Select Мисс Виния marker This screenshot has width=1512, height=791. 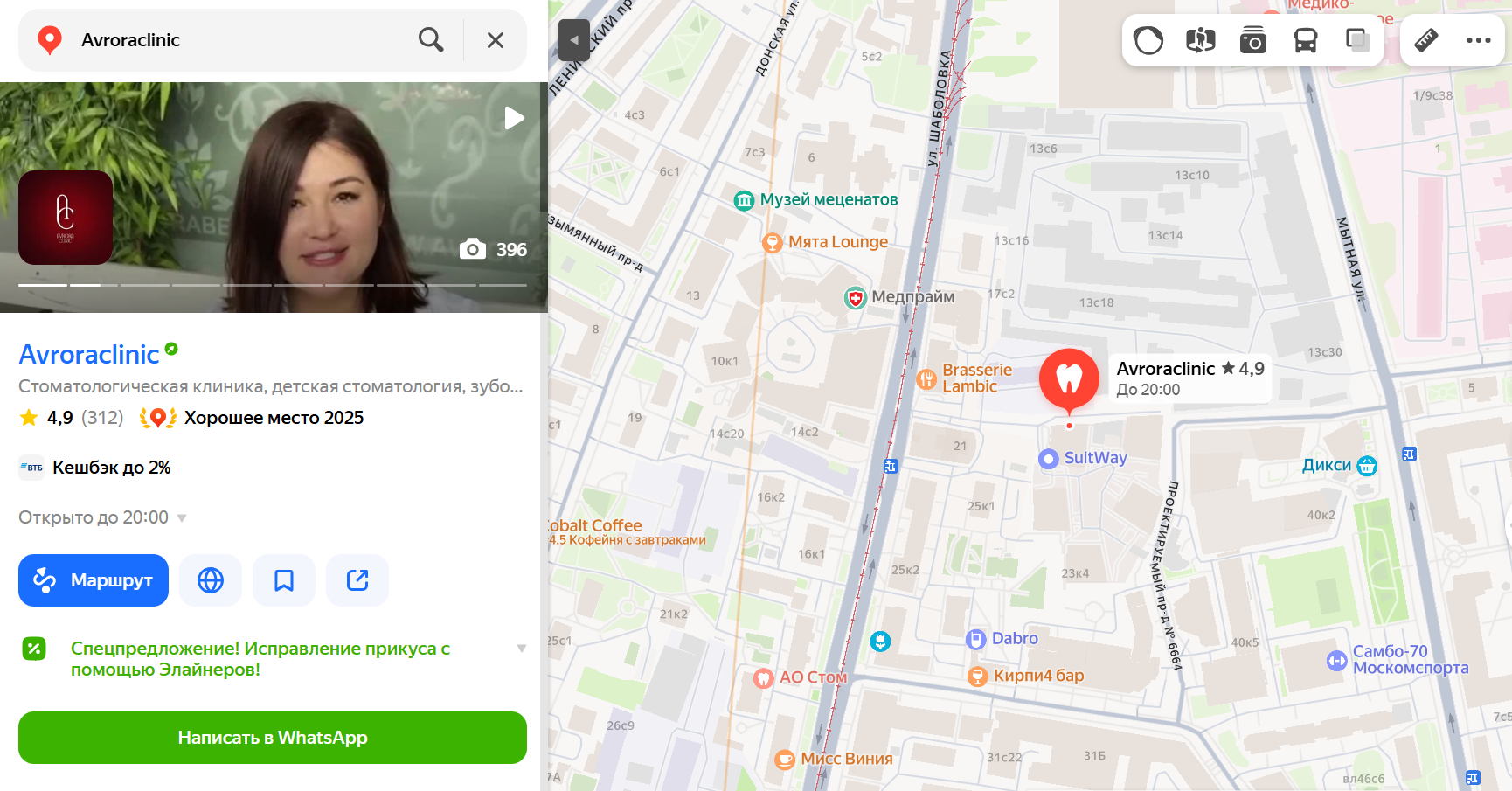834,759
